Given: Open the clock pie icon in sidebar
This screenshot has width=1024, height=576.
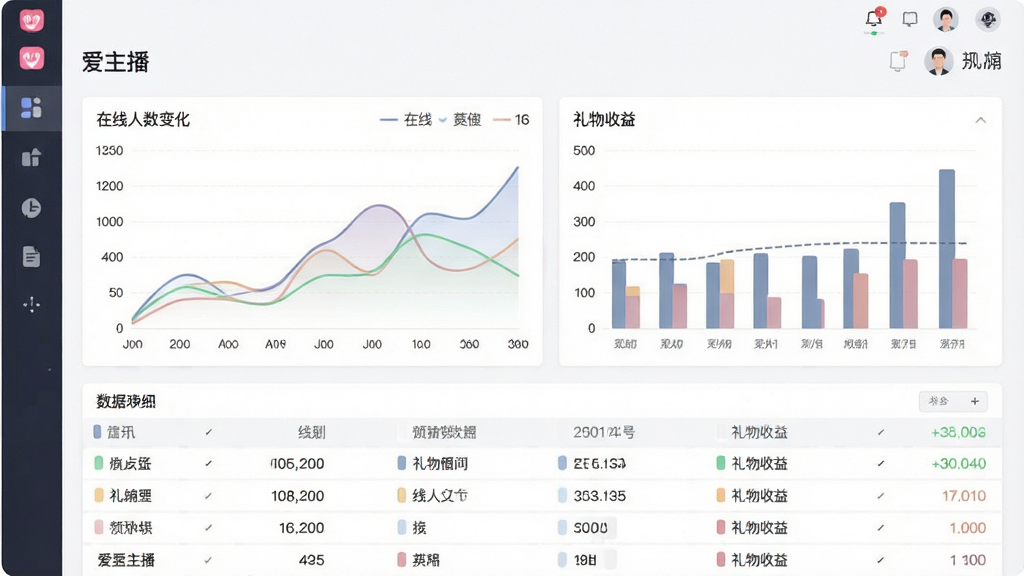Looking at the screenshot, I should (31, 208).
